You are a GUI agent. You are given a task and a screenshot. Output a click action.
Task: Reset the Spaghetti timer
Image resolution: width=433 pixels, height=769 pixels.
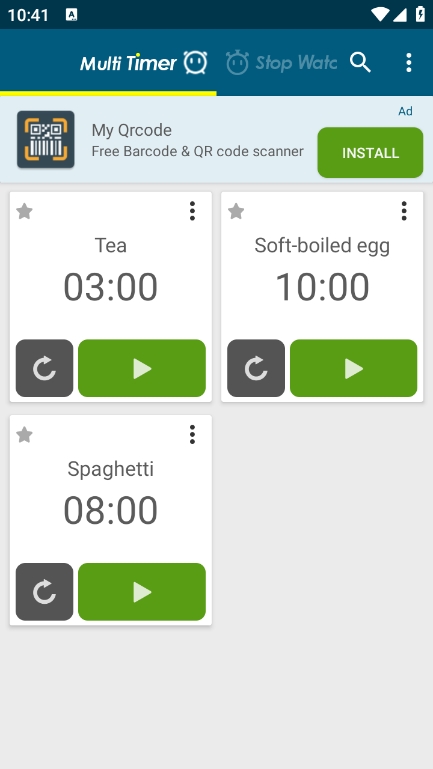coord(44,591)
